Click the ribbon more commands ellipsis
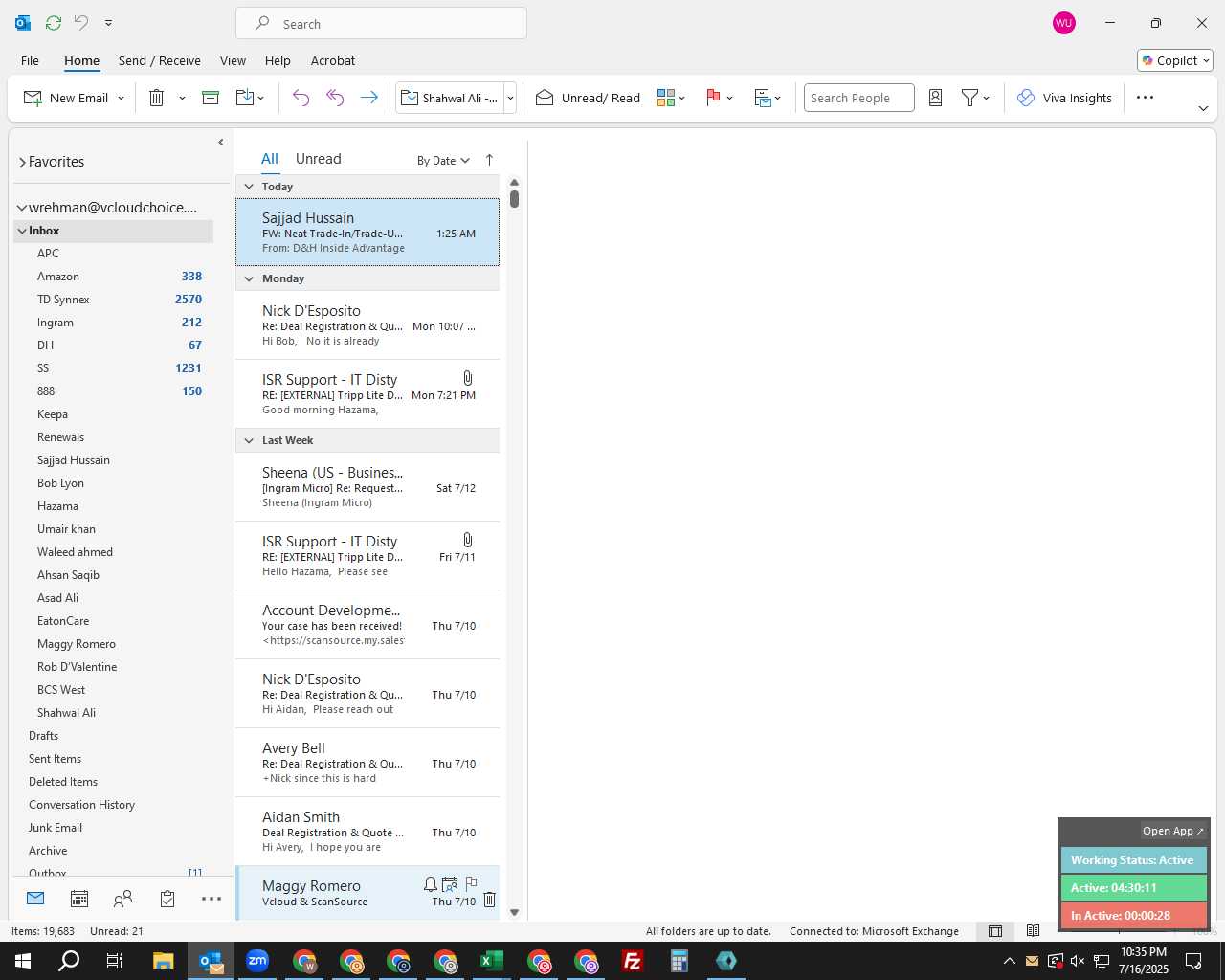Image resolution: width=1225 pixels, height=980 pixels. click(1145, 98)
